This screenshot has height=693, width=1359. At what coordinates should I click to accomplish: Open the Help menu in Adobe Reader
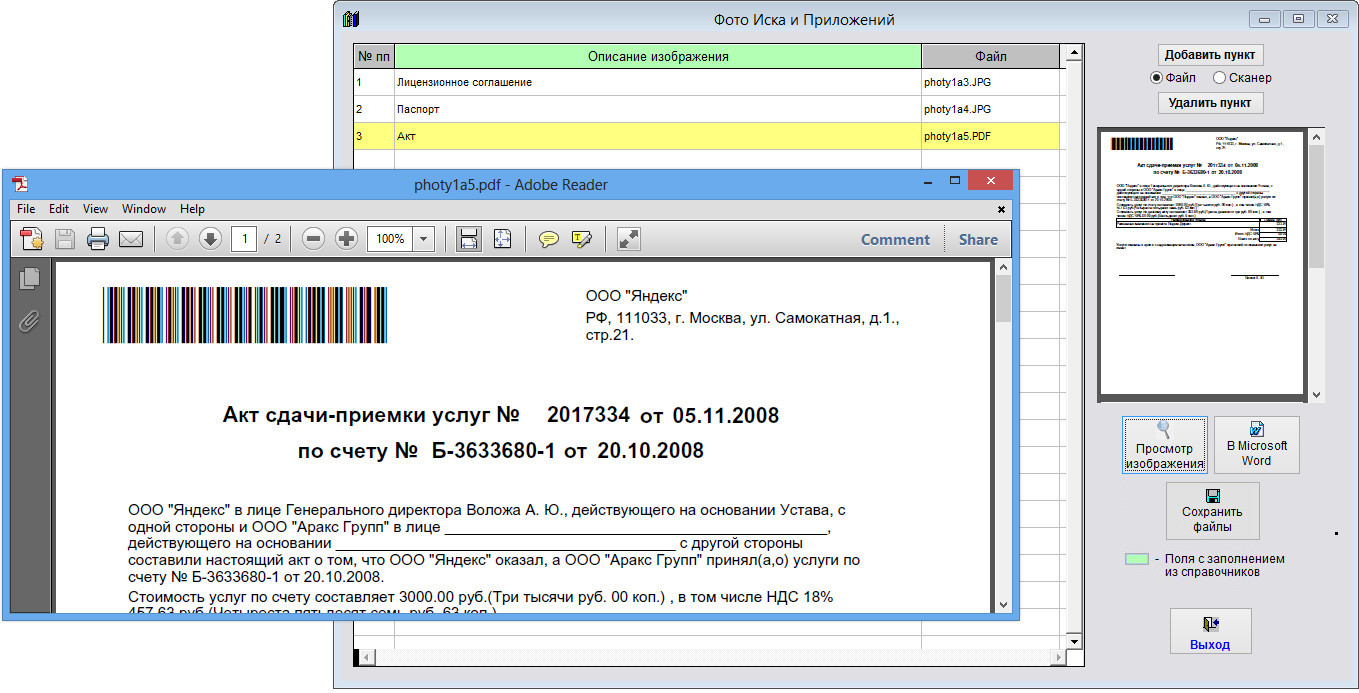pyautogui.click(x=192, y=209)
